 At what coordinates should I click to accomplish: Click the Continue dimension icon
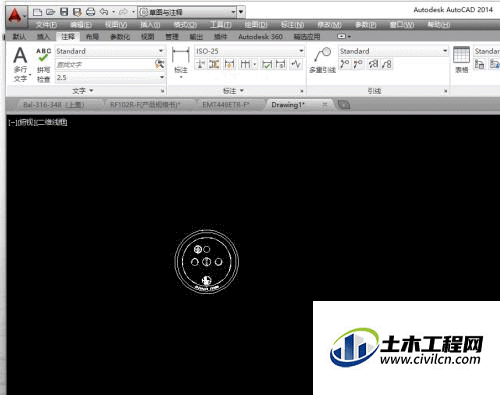pos(245,64)
